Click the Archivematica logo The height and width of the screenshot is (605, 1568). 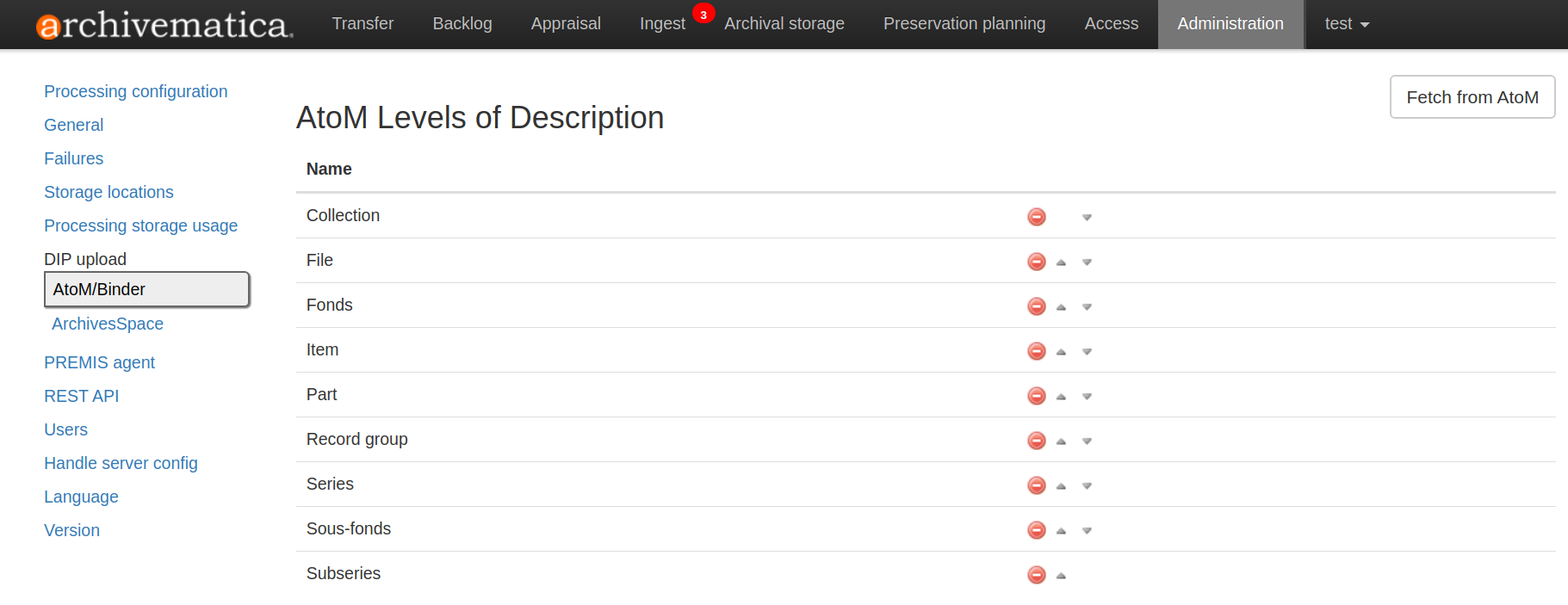[x=164, y=25]
